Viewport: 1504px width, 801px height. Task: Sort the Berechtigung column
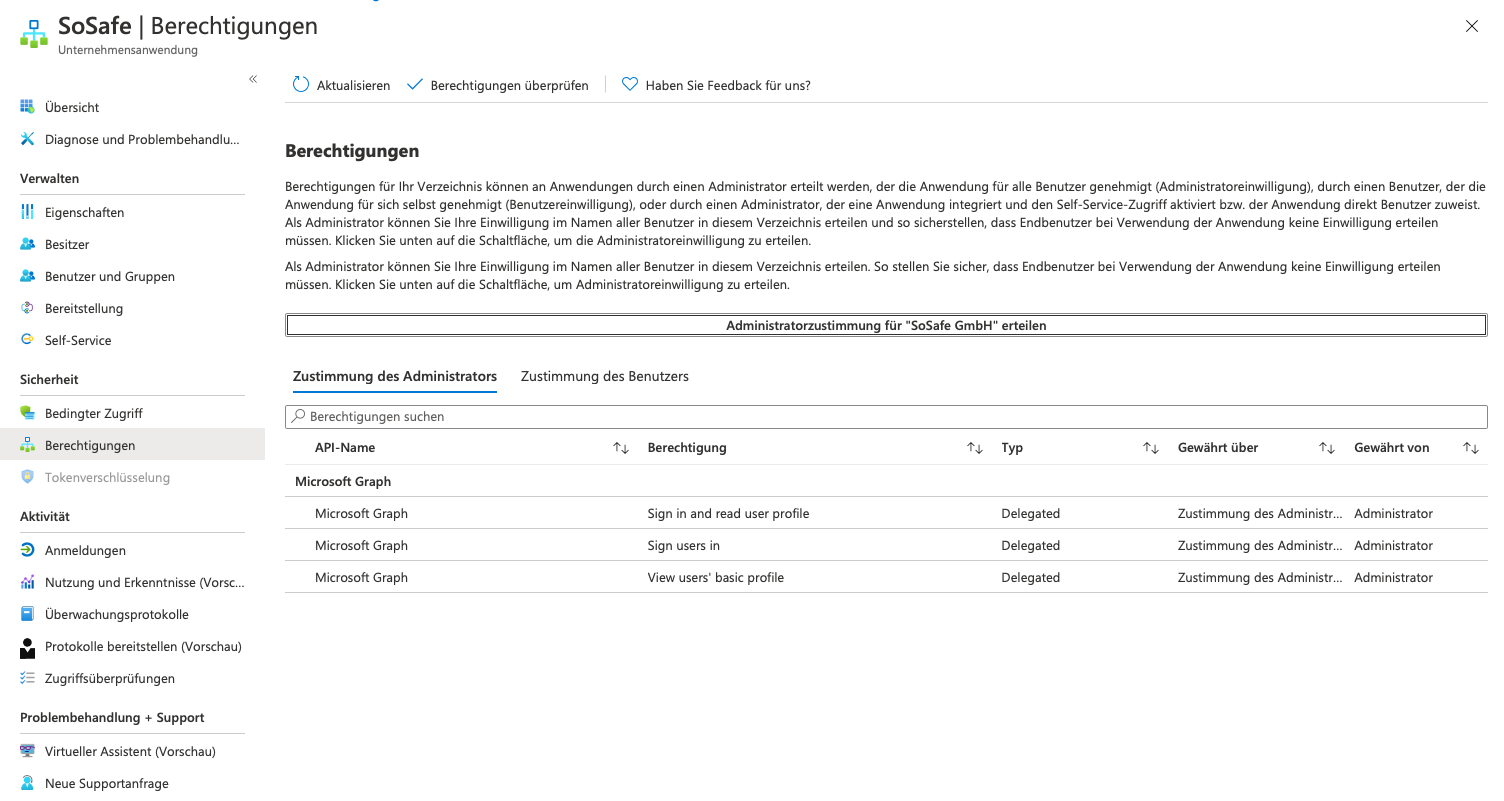(975, 448)
